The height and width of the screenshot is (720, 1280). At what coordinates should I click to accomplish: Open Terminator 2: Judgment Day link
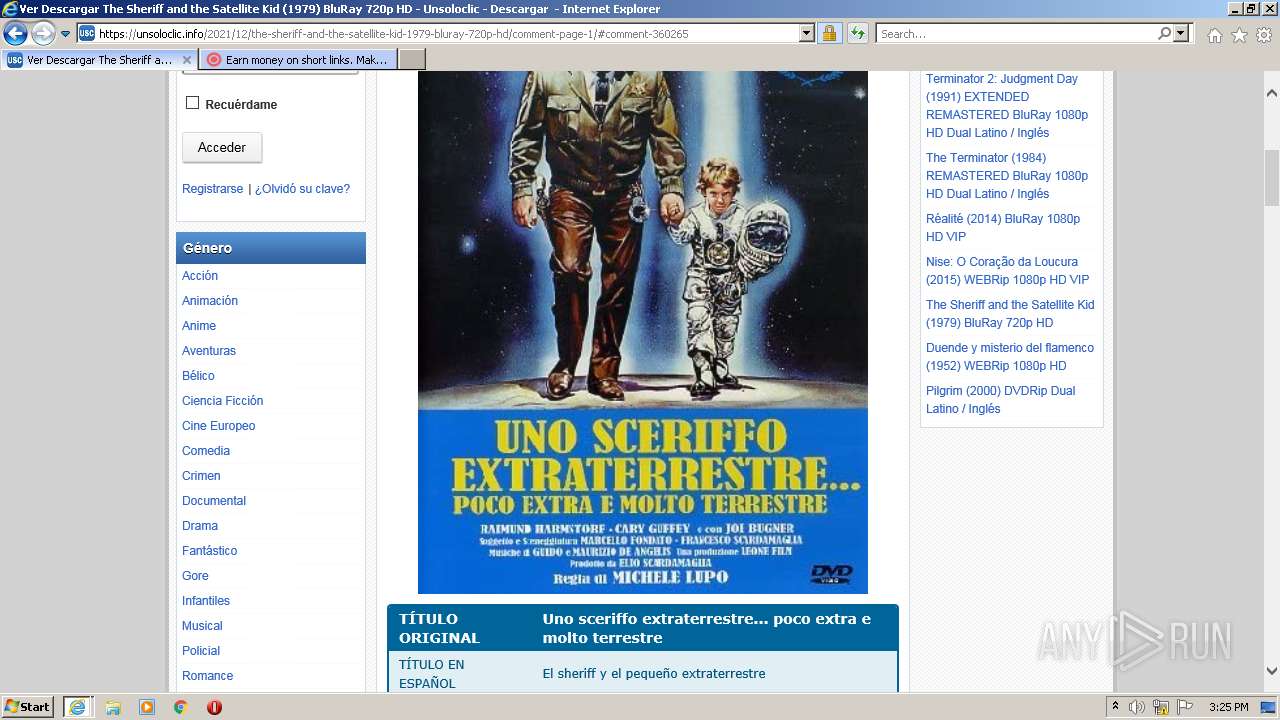coord(1007,106)
